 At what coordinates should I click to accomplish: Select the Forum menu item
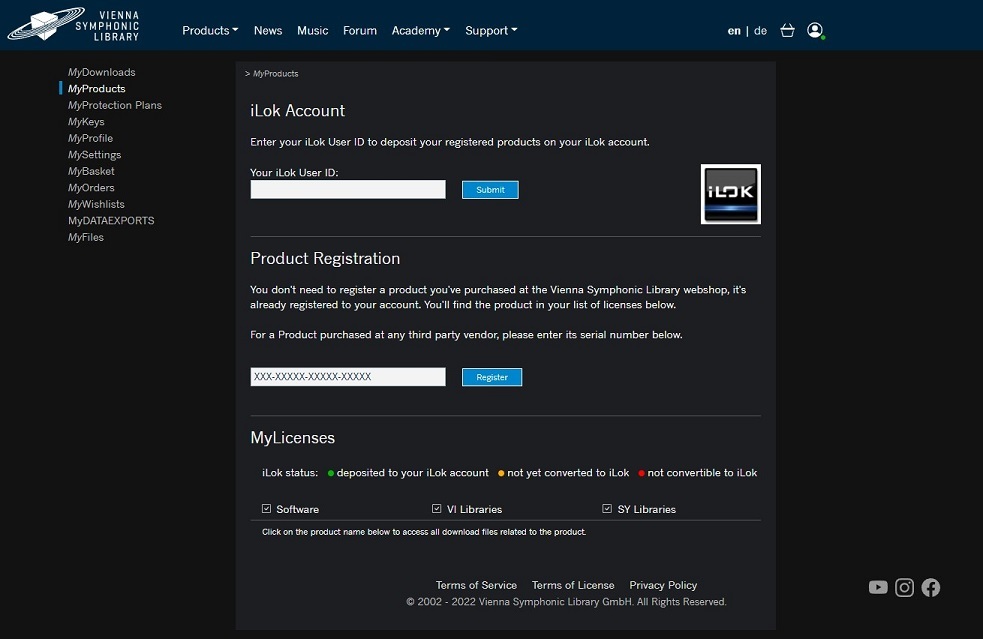[x=359, y=30]
